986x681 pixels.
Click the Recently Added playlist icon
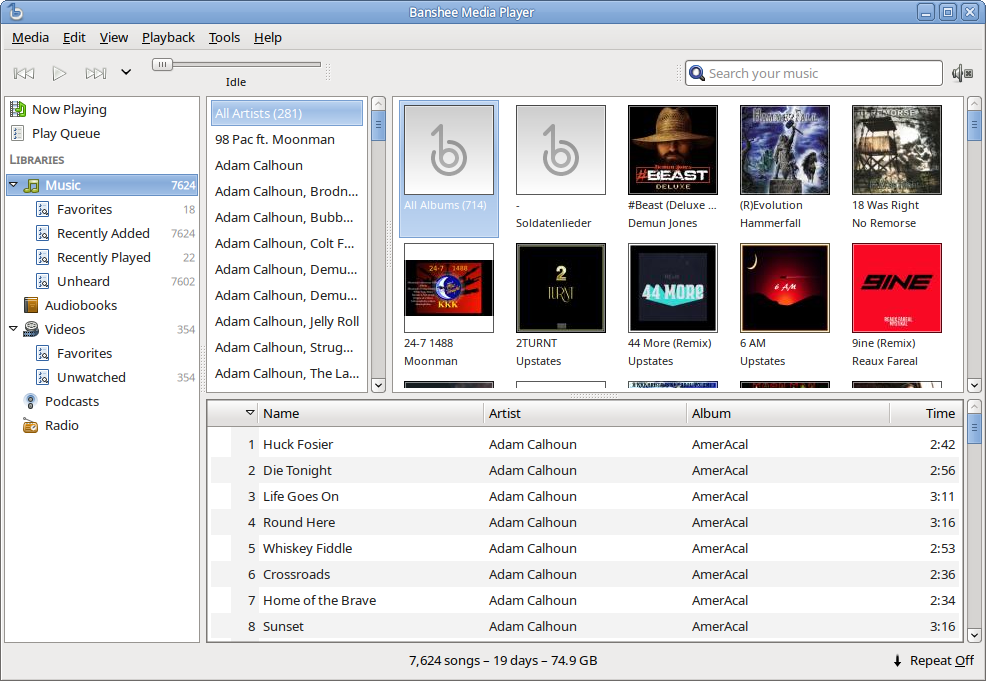(43, 233)
